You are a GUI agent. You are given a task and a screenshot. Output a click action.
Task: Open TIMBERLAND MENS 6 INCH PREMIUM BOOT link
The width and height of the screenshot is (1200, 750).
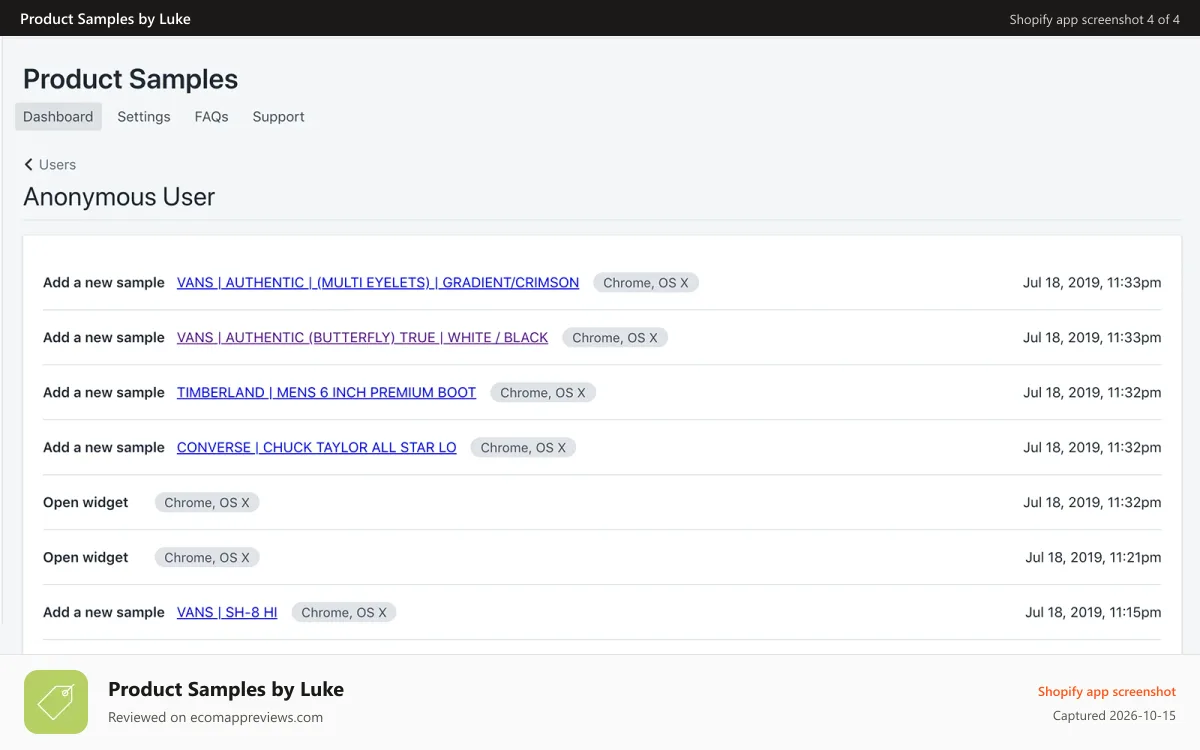pyautogui.click(x=326, y=392)
